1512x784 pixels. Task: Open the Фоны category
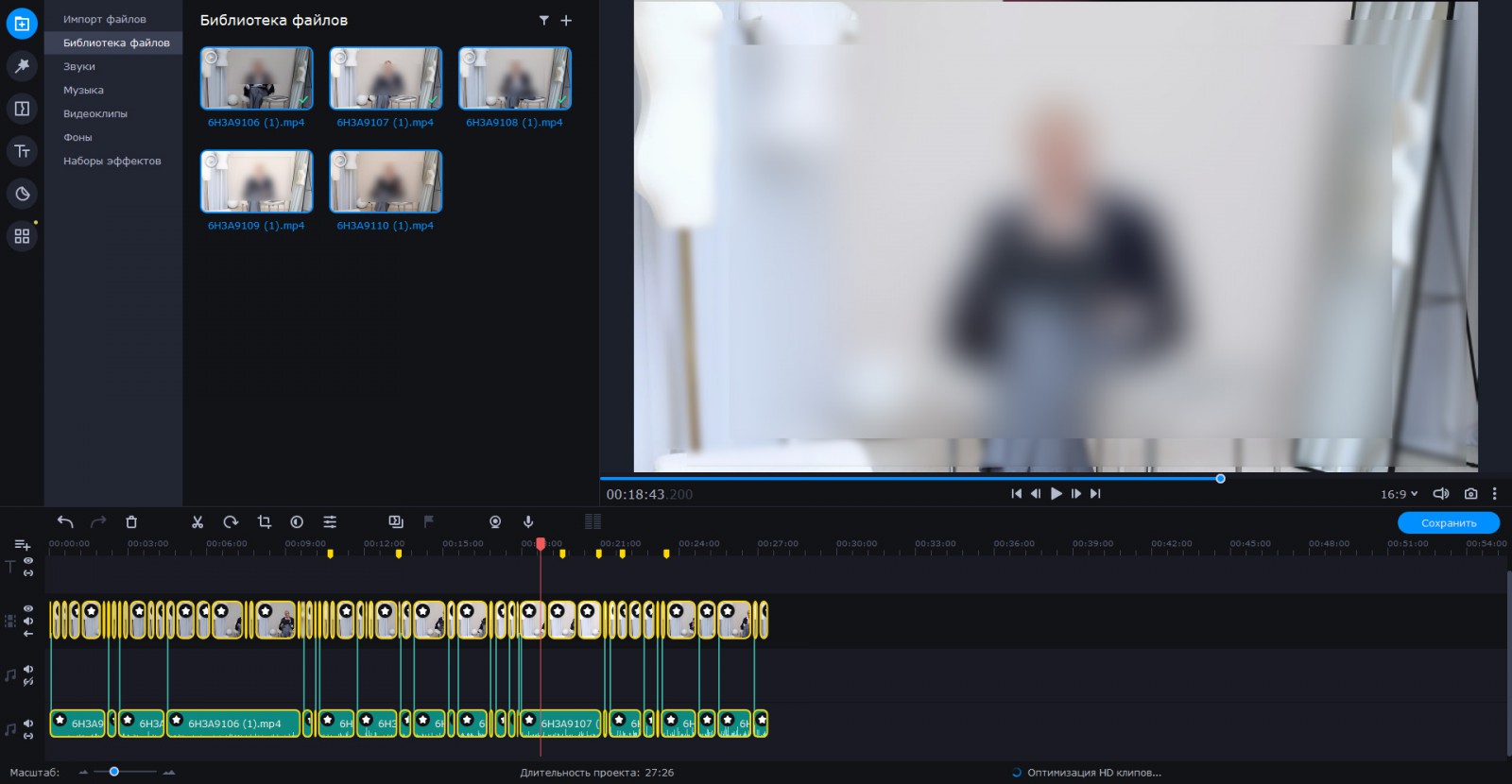77,137
